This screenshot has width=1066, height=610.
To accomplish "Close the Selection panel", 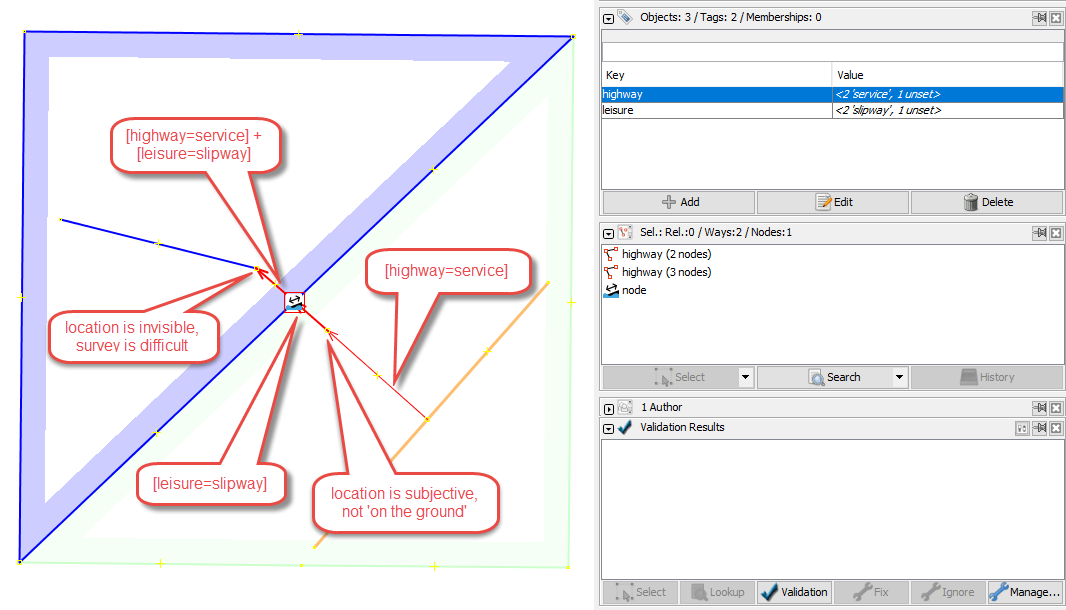I will 1056,233.
